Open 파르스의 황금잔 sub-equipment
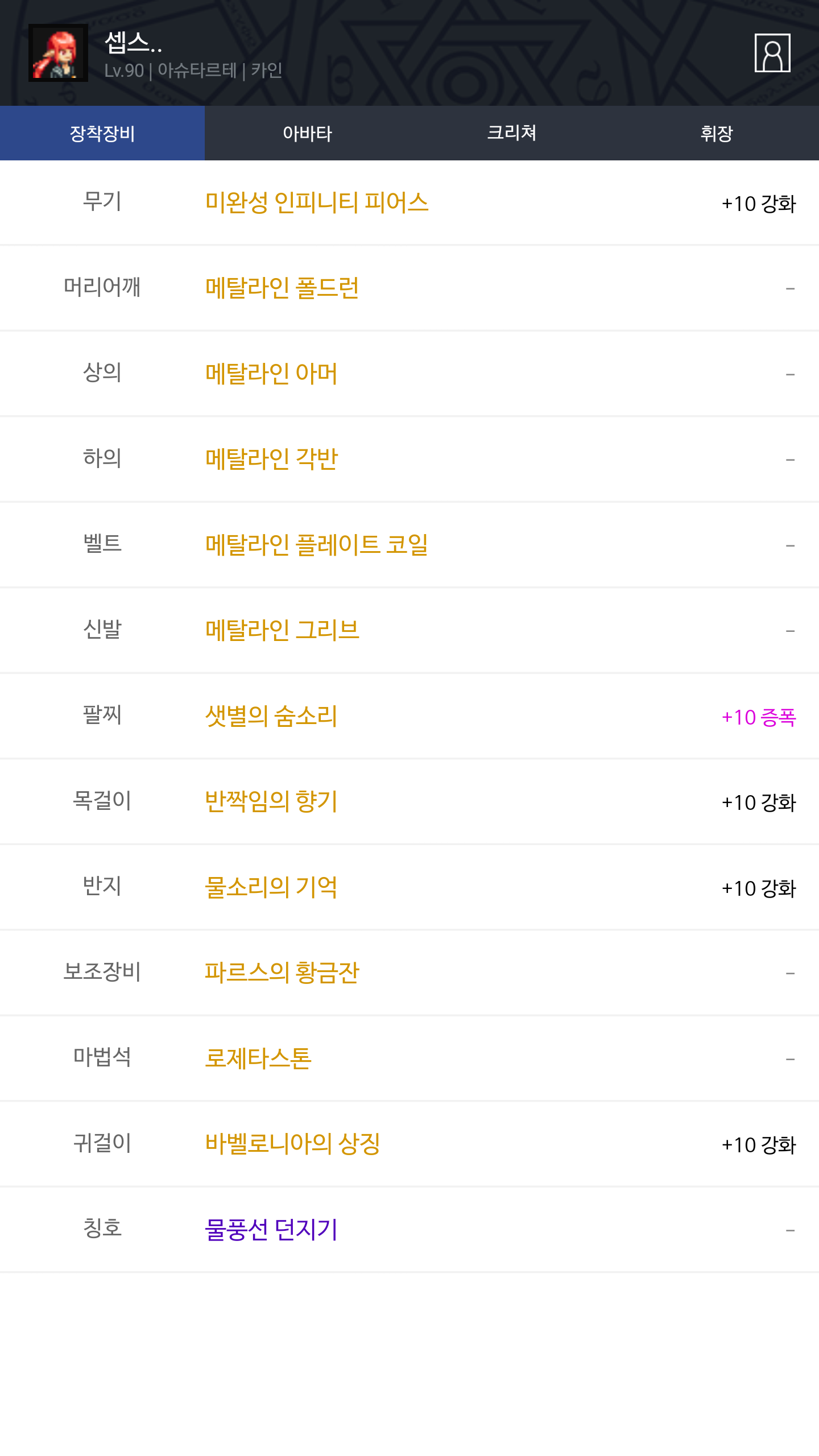819x1456 pixels. [282, 973]
